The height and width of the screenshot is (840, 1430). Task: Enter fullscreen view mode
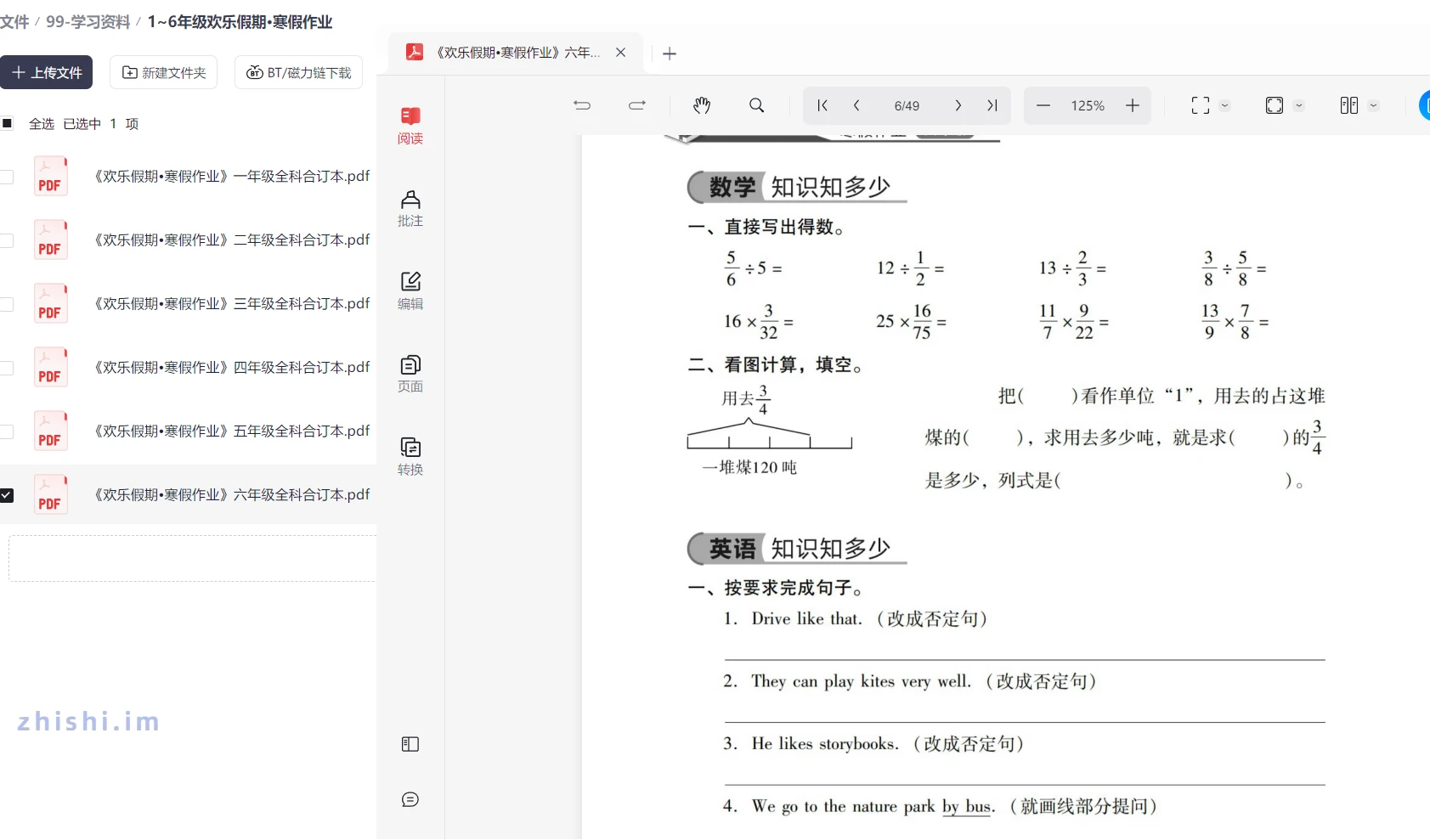[x=1201, y=105]
